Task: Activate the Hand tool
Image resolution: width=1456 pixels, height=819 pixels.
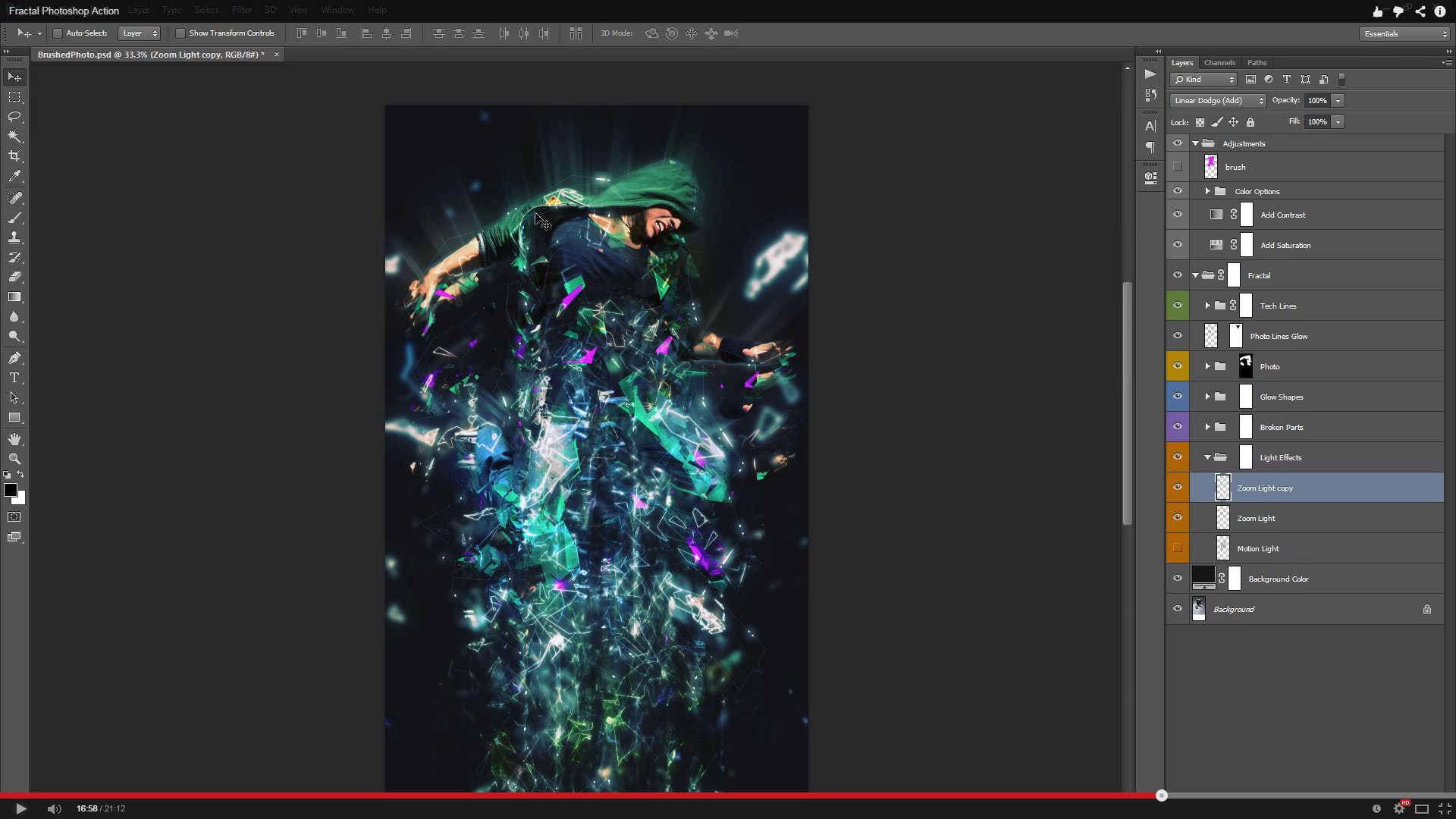Action: 14,439
